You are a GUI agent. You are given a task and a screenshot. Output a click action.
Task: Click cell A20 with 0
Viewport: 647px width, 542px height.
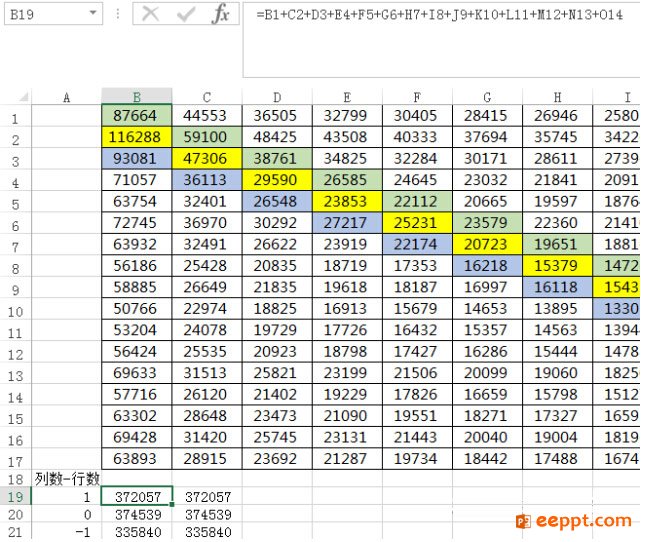[x=67, y=514]
